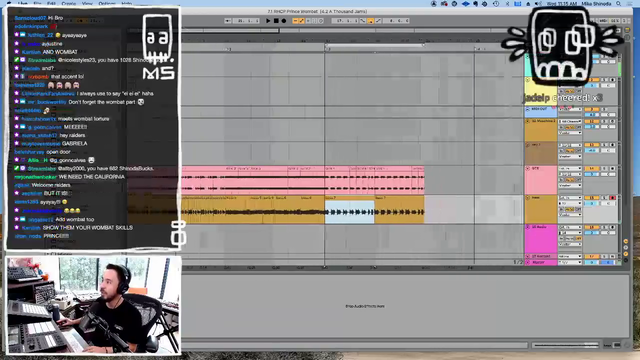Open the 17 Kontakt track dropdown
The height and width of the screenshot is (360, 640).
click(570, 257)
